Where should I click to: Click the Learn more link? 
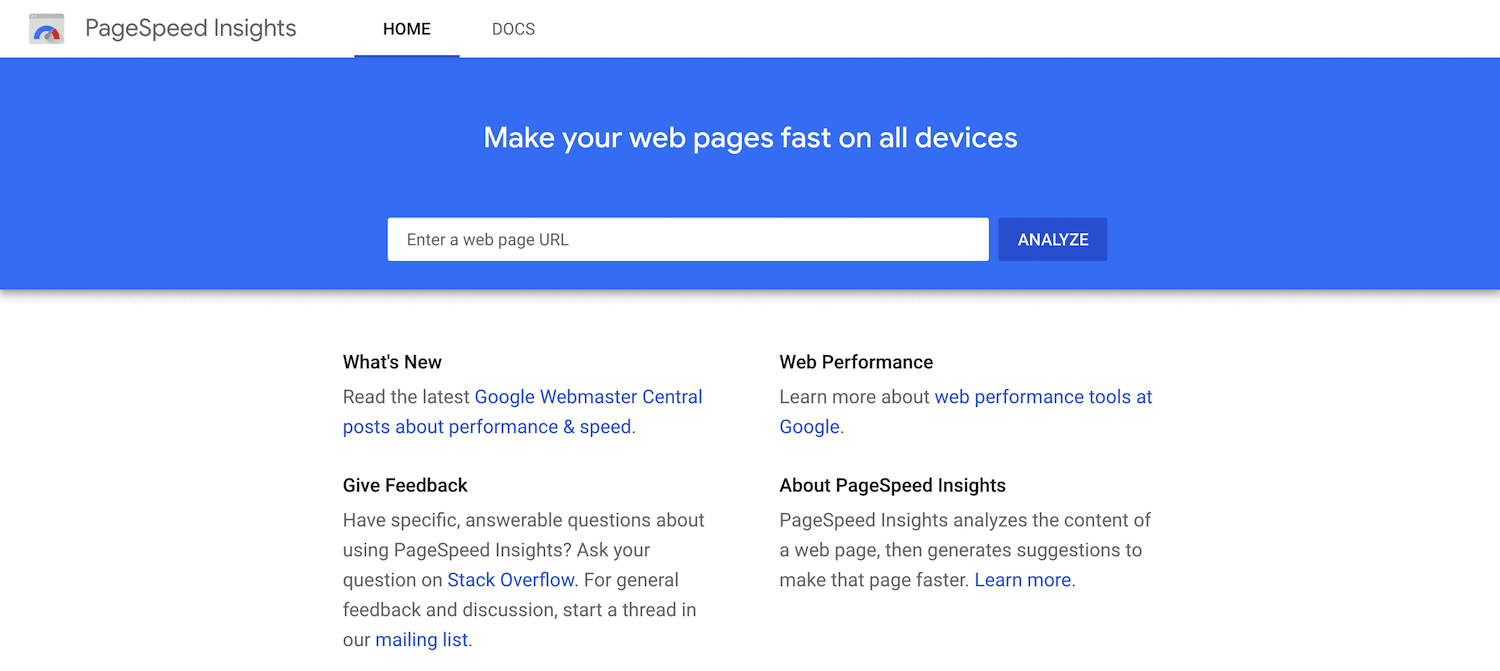(x=1023, y=580)
